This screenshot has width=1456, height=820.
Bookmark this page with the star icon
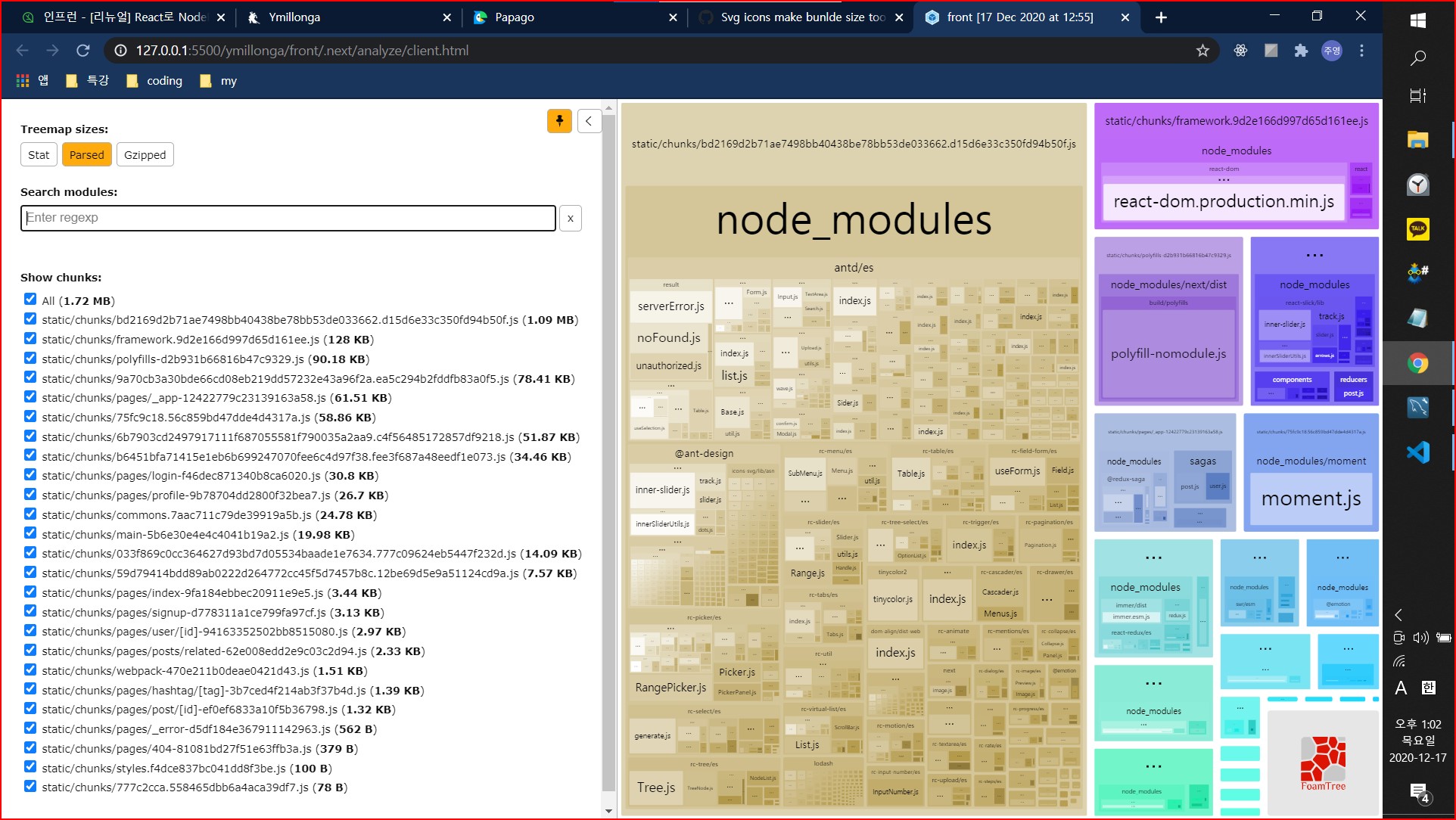(1202, 51)
